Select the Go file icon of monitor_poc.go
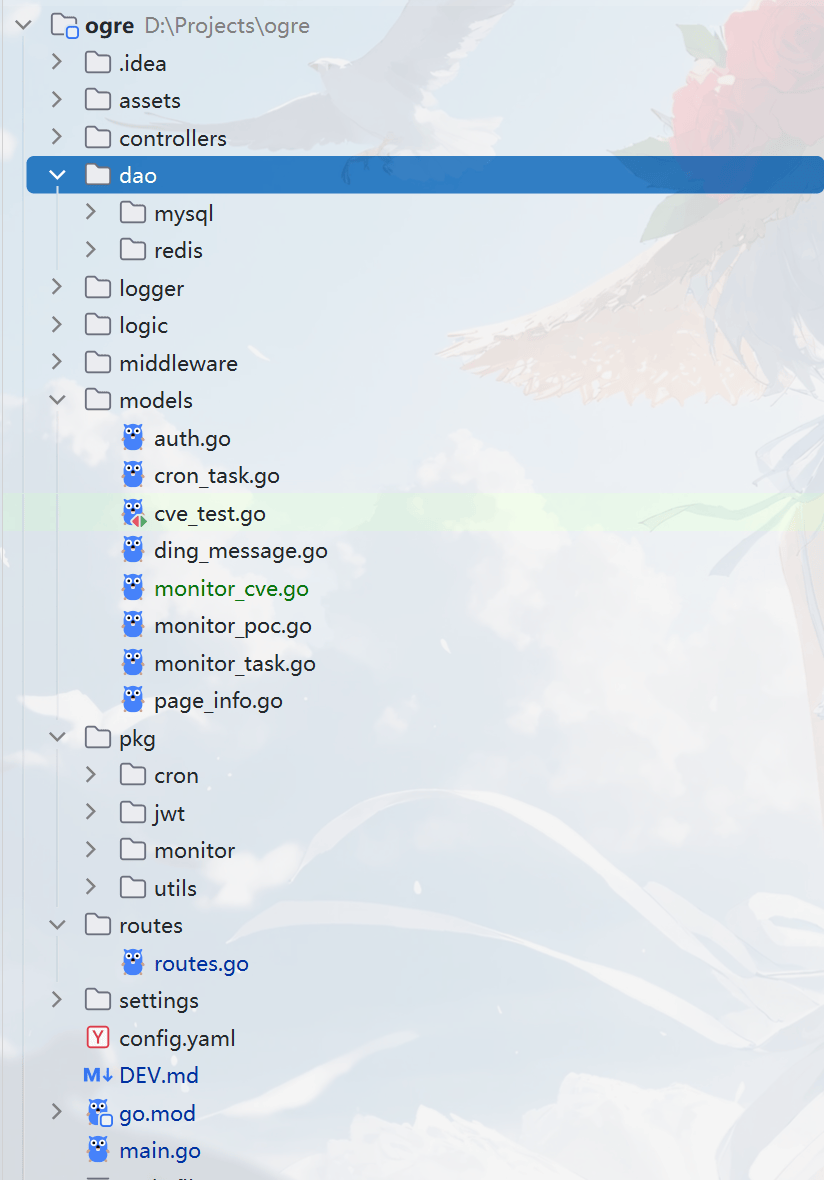Viewport: 824px width, 1180px height. pyautogui.click(x=133, y=625)
